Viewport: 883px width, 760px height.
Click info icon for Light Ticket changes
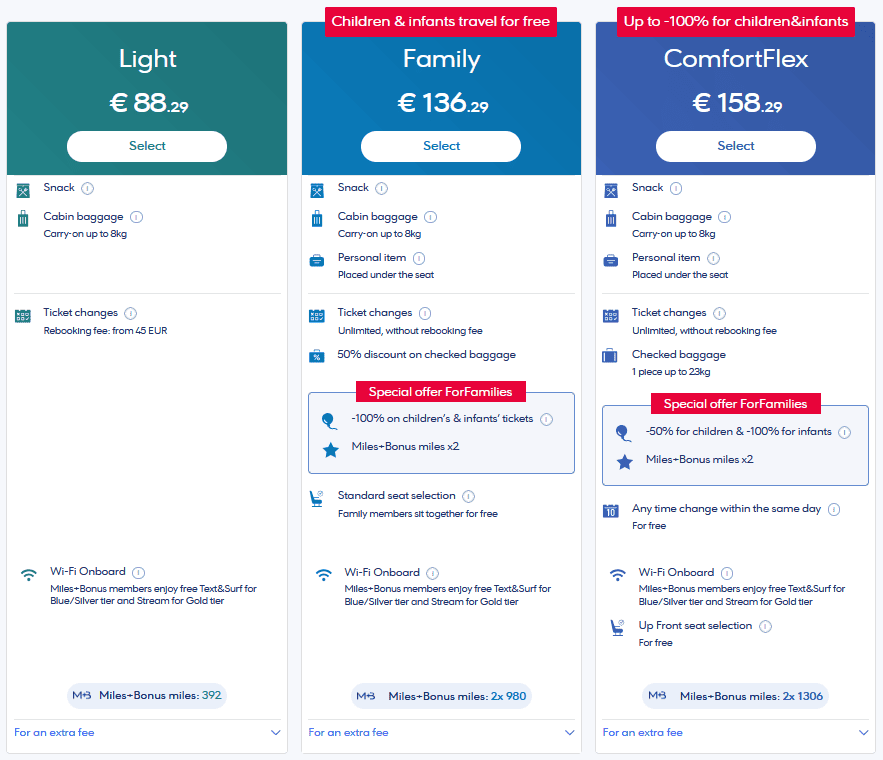click(x=131, y=313)
